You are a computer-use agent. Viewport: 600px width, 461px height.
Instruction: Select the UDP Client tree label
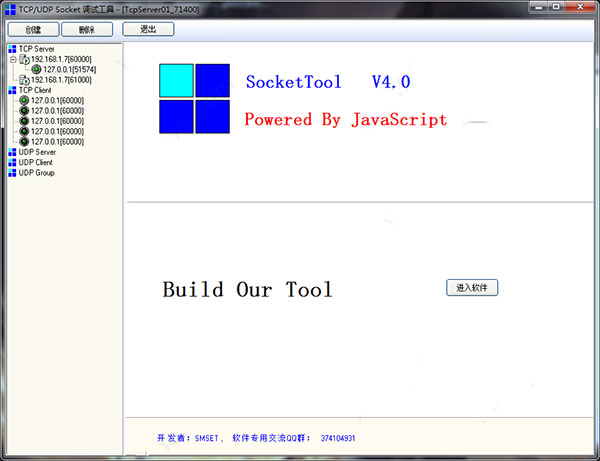pyautogui.click(x=36, y=163)
